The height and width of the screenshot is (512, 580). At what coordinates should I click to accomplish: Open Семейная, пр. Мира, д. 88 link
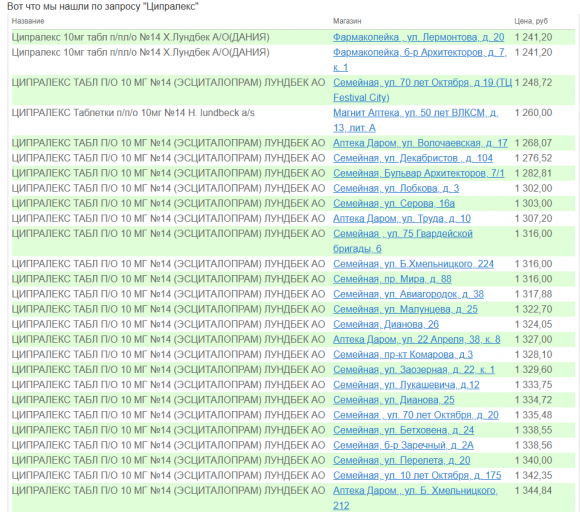[x=392, y=279]
